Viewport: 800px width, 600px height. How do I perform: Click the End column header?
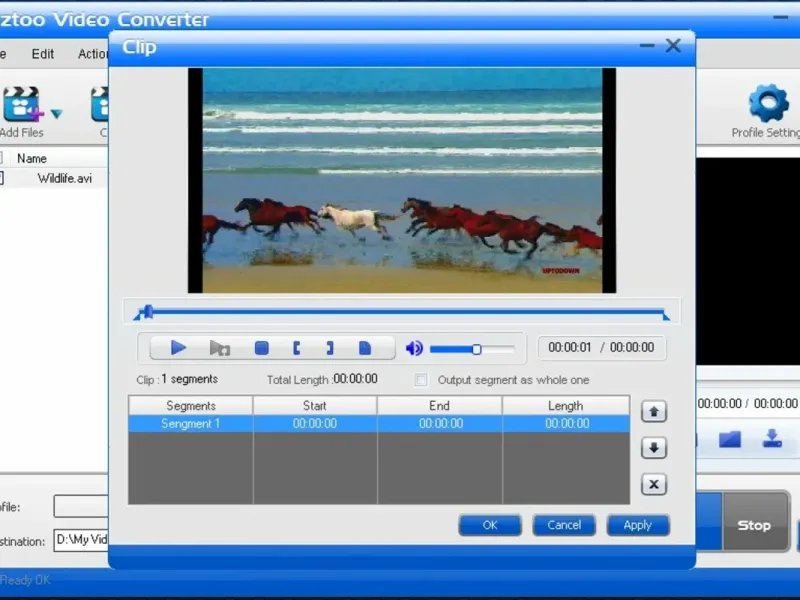pos(439,406)
